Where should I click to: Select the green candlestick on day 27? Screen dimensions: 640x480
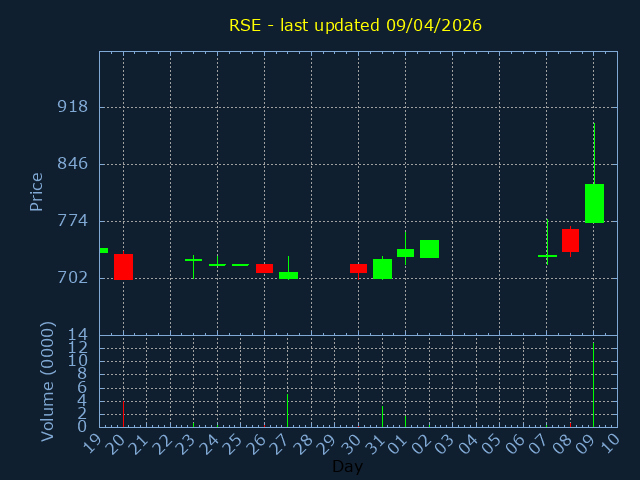coord(288,275)
